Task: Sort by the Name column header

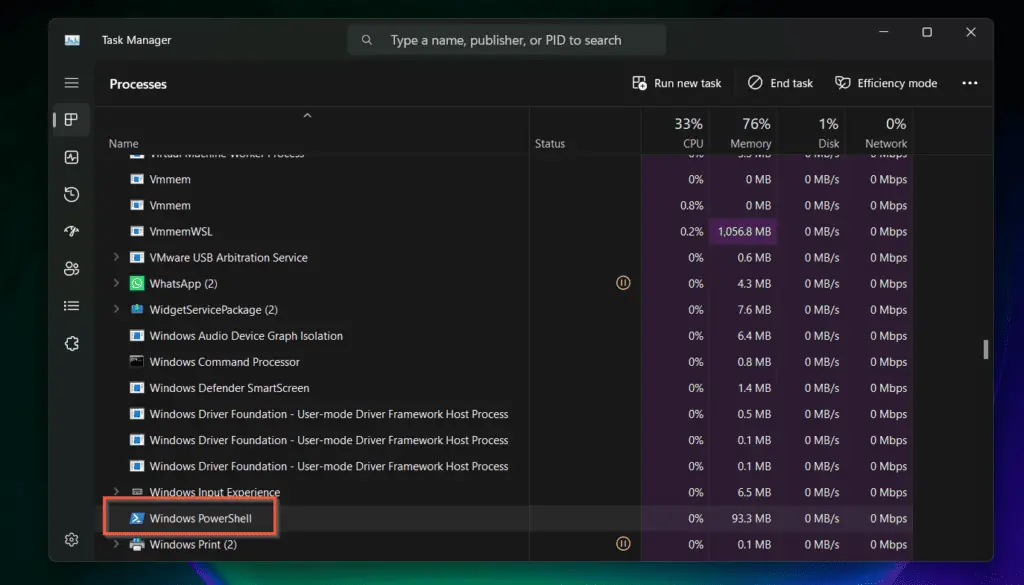Action: (x=123, y=144)
